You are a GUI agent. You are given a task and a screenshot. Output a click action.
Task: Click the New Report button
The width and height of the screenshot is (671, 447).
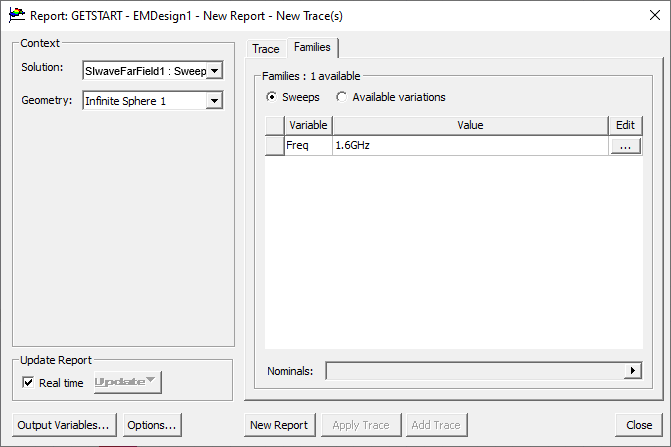coord(279,425)
